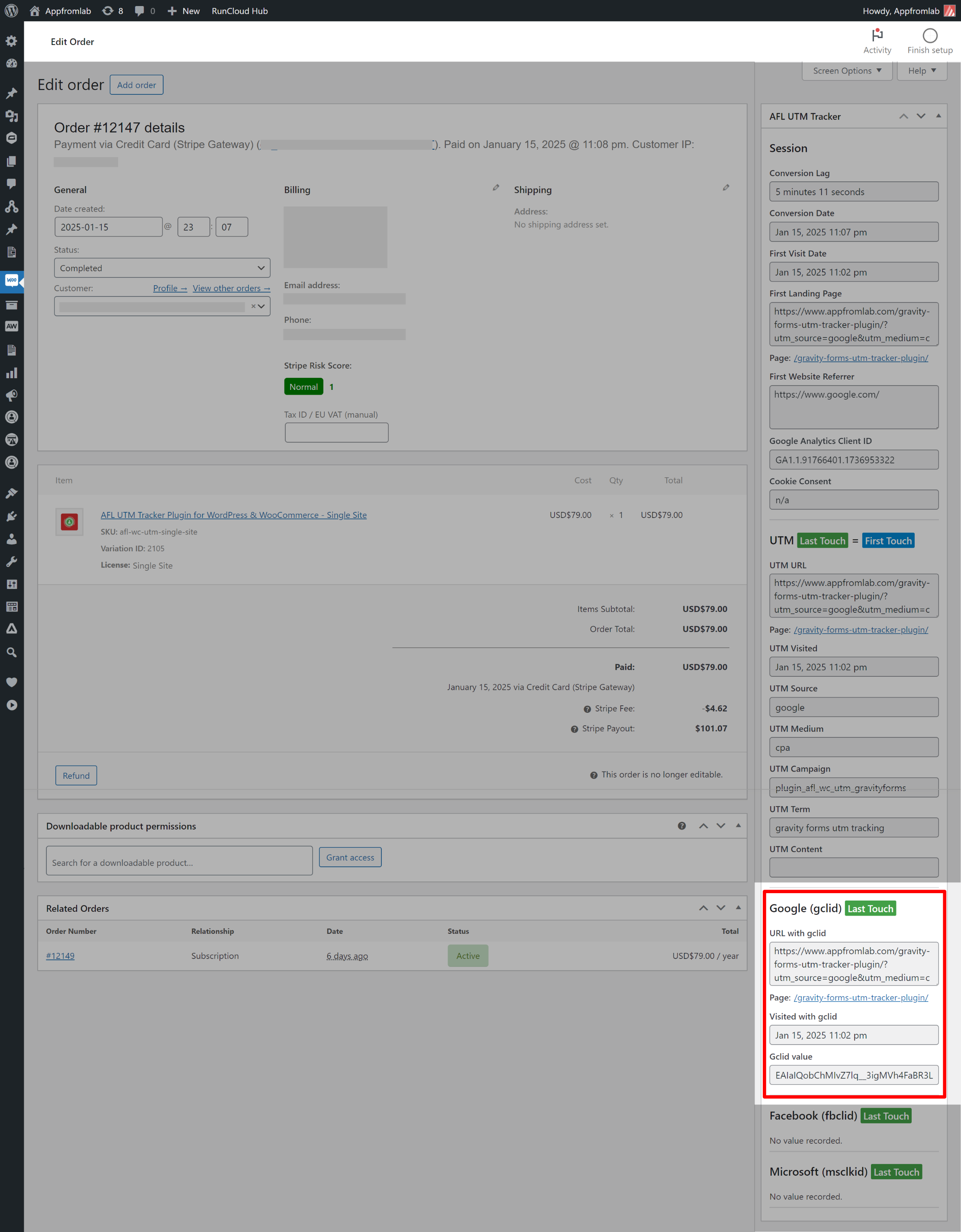The height and width of the screenshot is (1232, 961).
Task: Open the Finish setup panel
Action: [x=929, y=41]
